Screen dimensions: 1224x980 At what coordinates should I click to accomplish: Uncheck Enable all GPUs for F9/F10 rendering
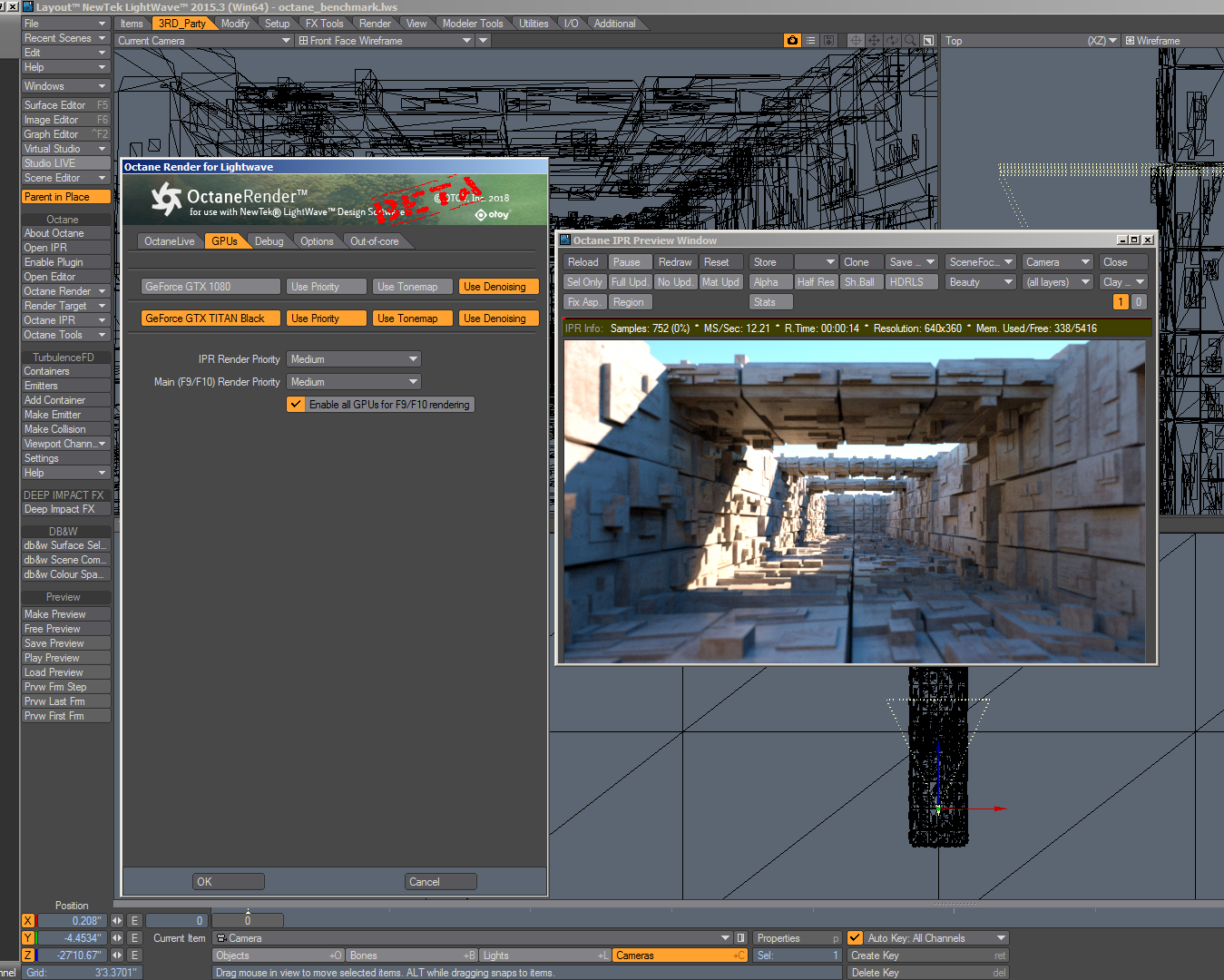coord(296,405)
